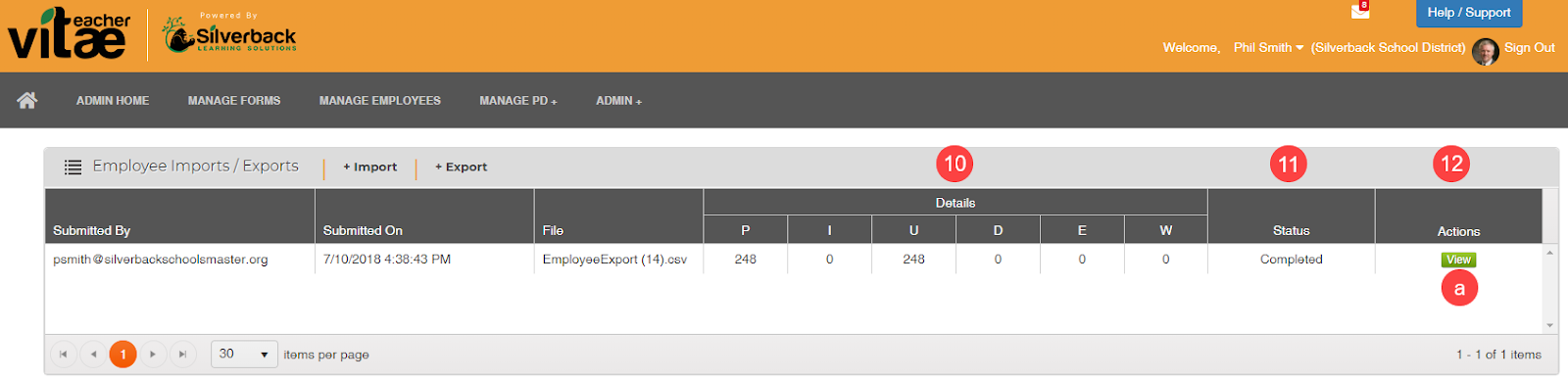Screen dimensions: 1568x381
Task: Select the Completed status cell
Action: 1291,260
